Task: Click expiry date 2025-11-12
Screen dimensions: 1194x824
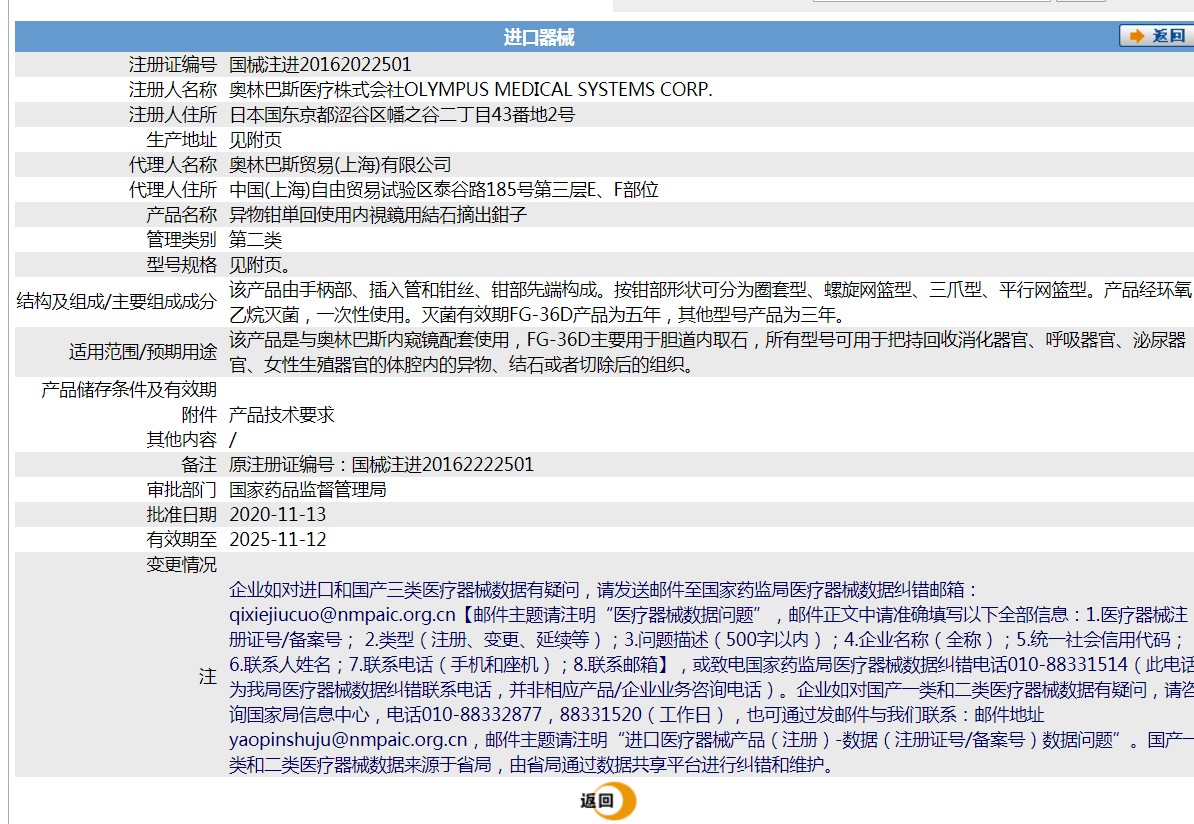Action: [277, 540]
